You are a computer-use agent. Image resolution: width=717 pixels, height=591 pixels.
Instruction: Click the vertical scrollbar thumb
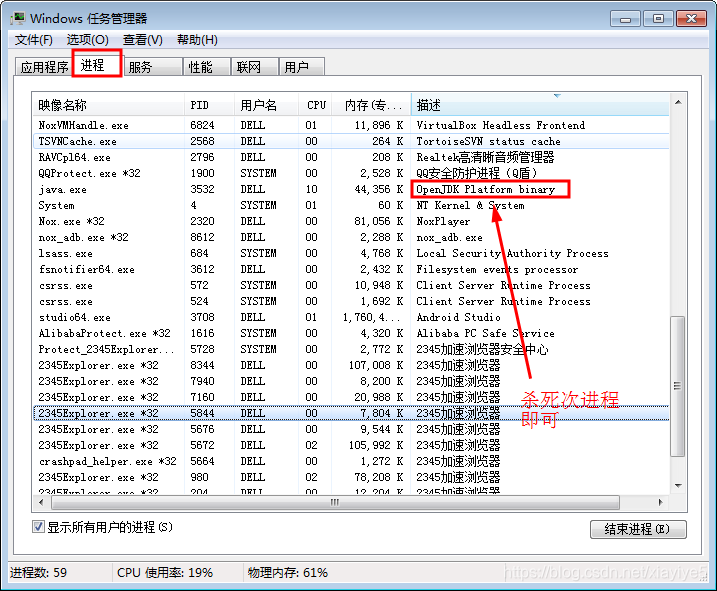678,386
